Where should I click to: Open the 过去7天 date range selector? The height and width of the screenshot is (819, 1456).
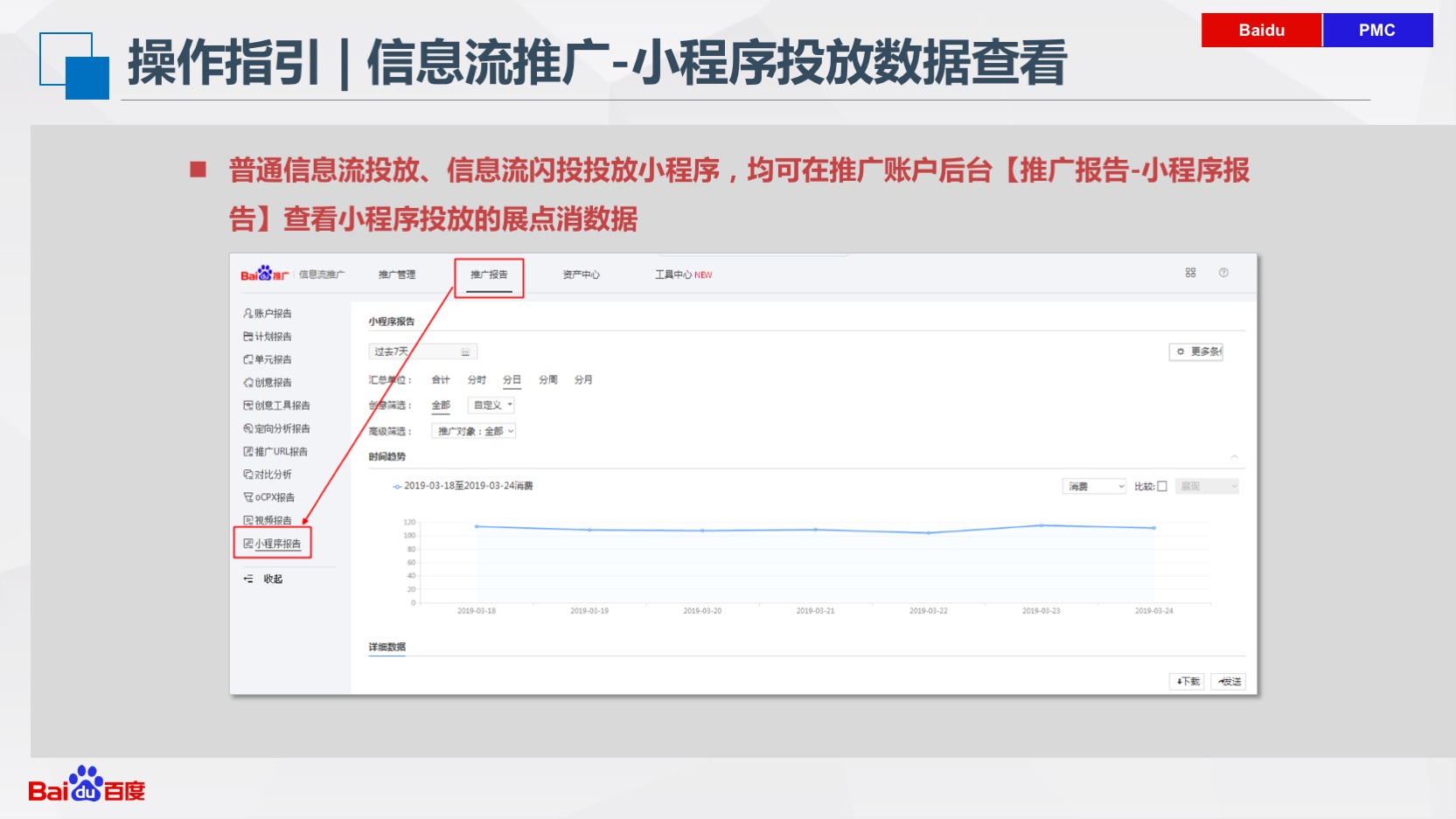(422, 351)
